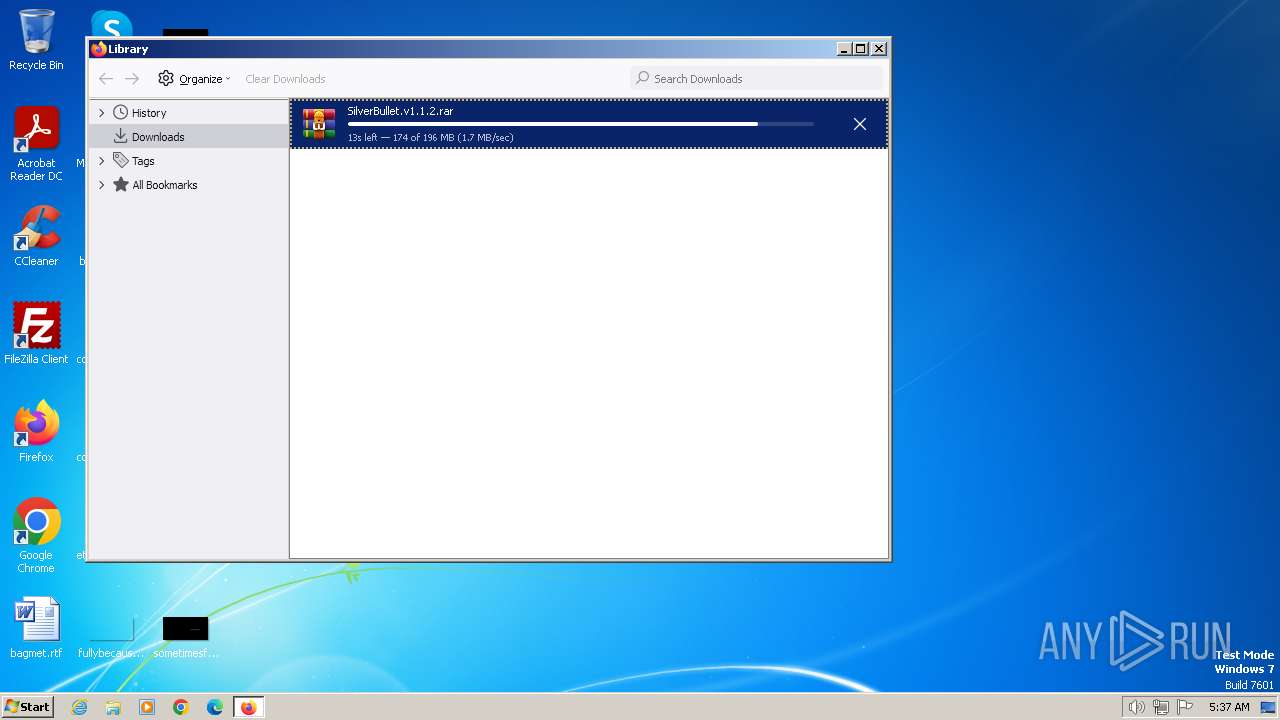1280x720 pixels.
Task: Click the SilverBullet.v1.1.2.rar file name
Action: [400, 111]
